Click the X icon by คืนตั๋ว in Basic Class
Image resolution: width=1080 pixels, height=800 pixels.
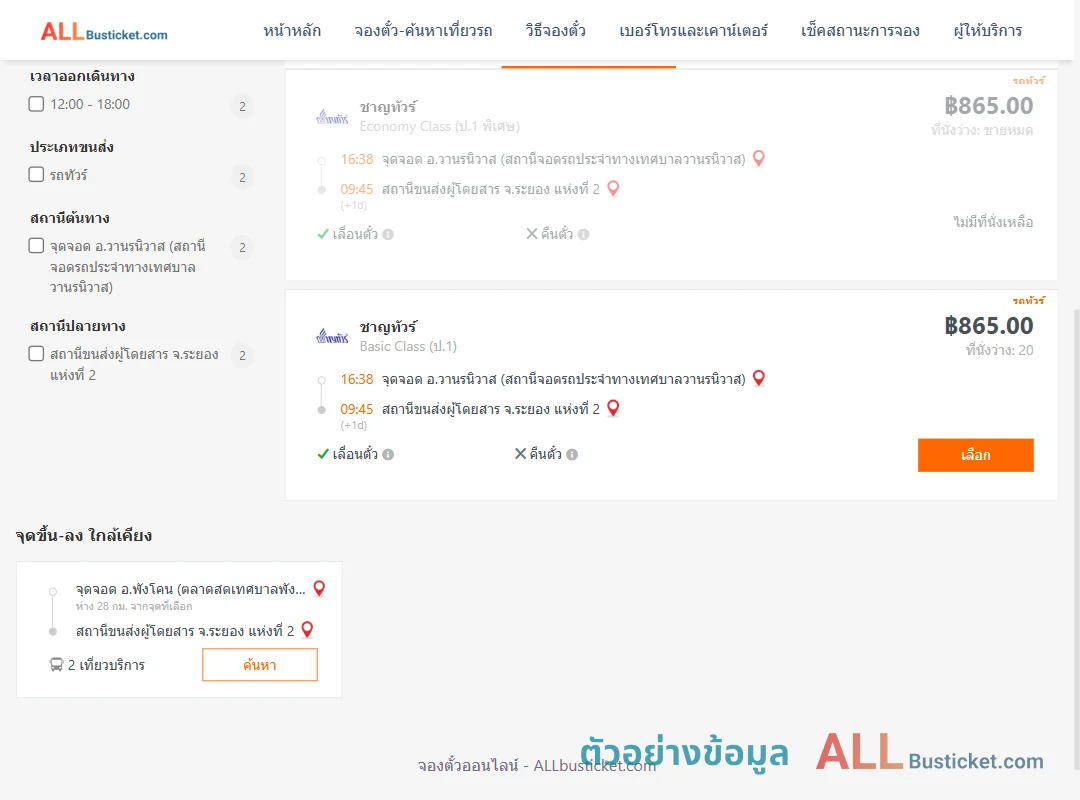click(x=521, y=453)
